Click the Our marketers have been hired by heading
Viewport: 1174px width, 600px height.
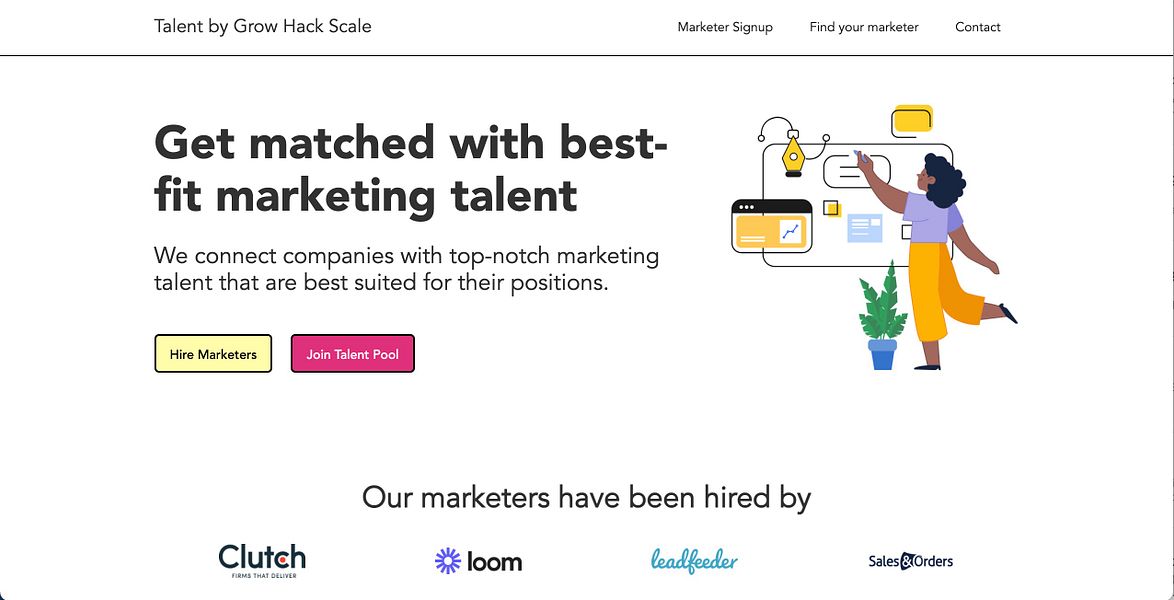pyautogui.click(x=586, y=496)
